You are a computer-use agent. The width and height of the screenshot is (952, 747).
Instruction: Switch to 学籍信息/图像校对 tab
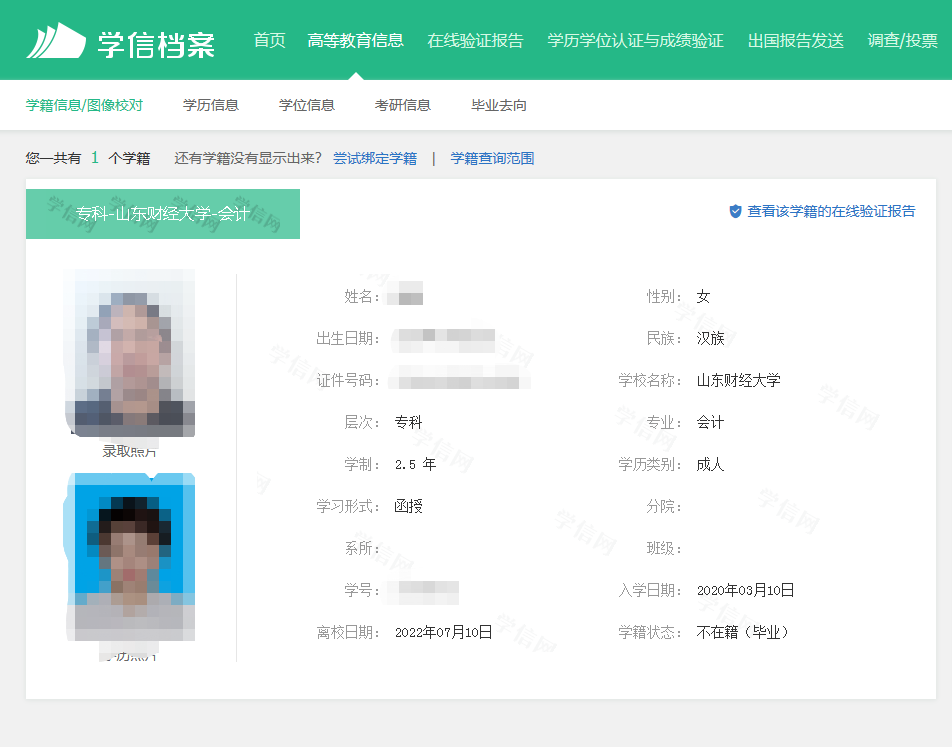(x=84, y=105)
